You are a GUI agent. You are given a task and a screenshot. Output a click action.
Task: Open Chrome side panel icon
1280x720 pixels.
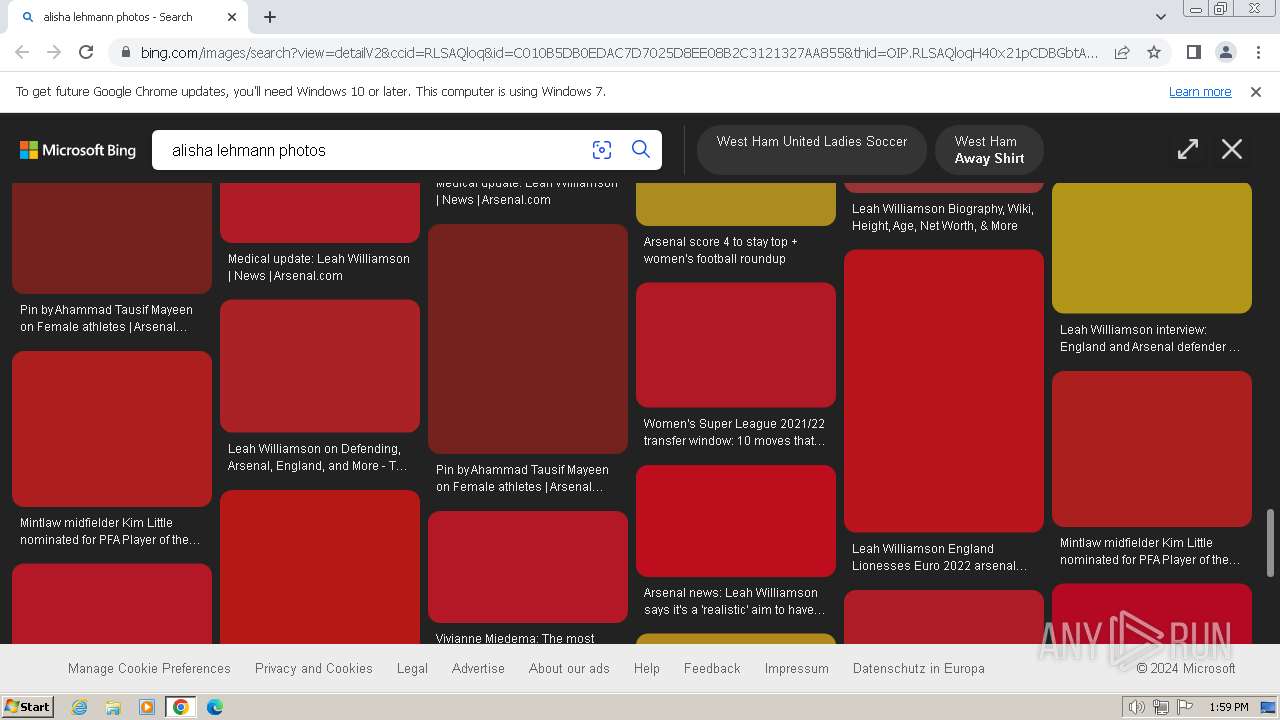tap(1193, 52)
